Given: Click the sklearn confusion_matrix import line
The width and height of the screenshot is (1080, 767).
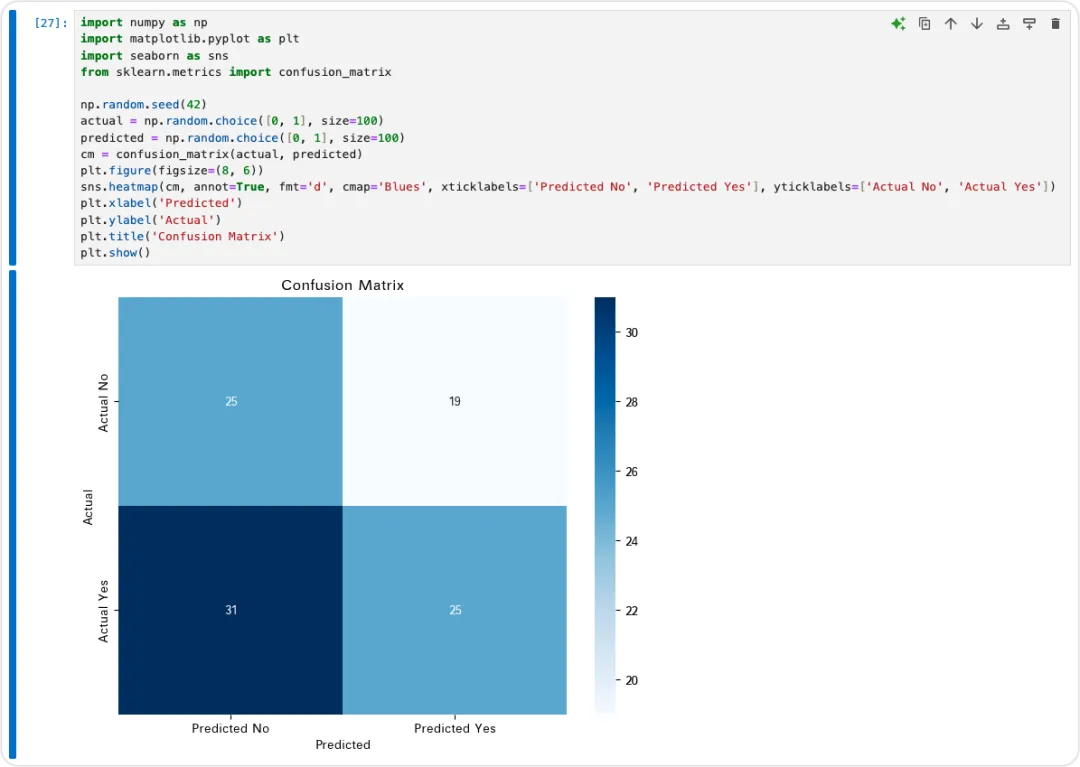Looking at the screenshot, I should tap(236, 72).
